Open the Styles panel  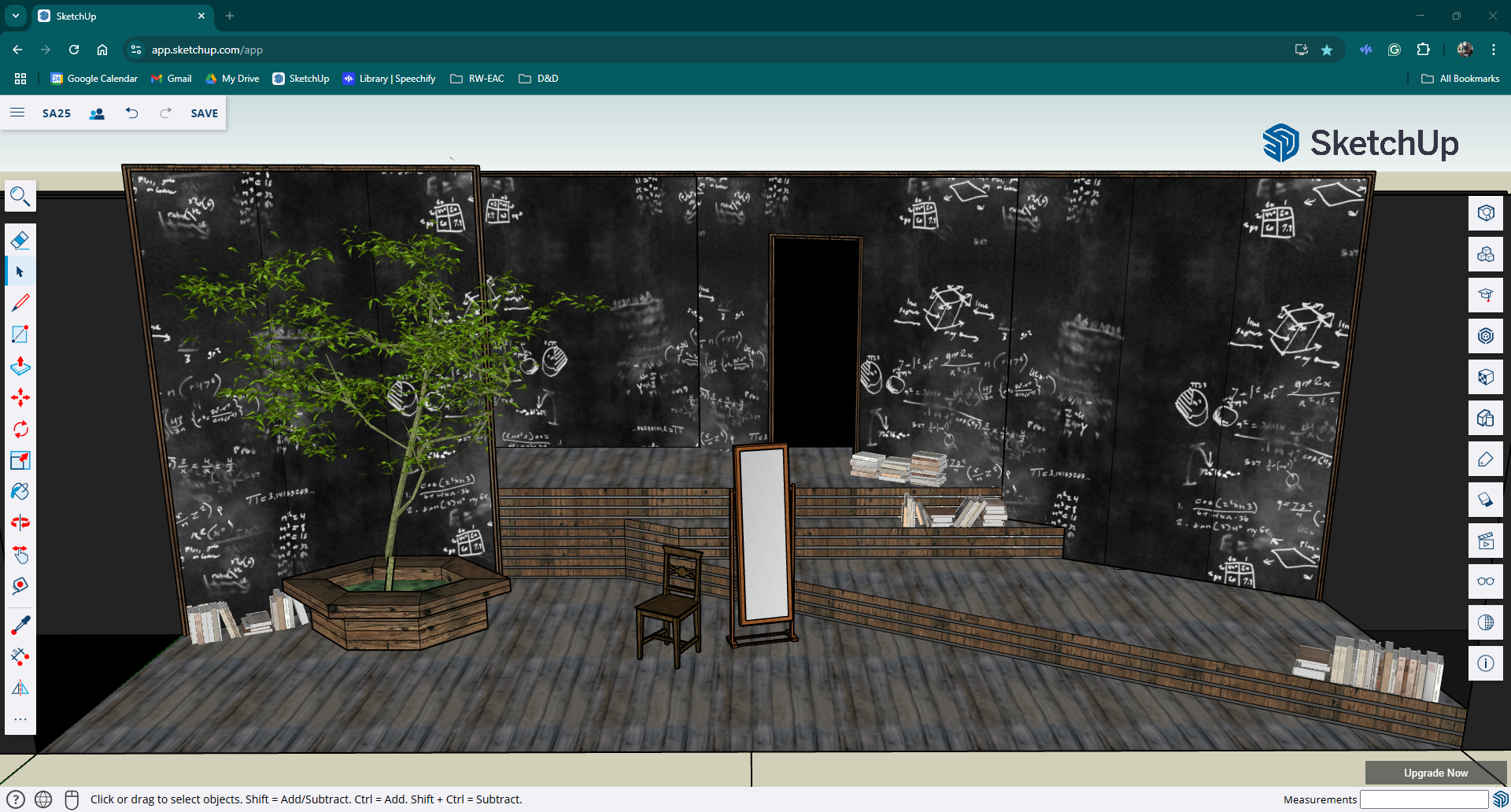pyautogui.click(x=1486, y=418)
